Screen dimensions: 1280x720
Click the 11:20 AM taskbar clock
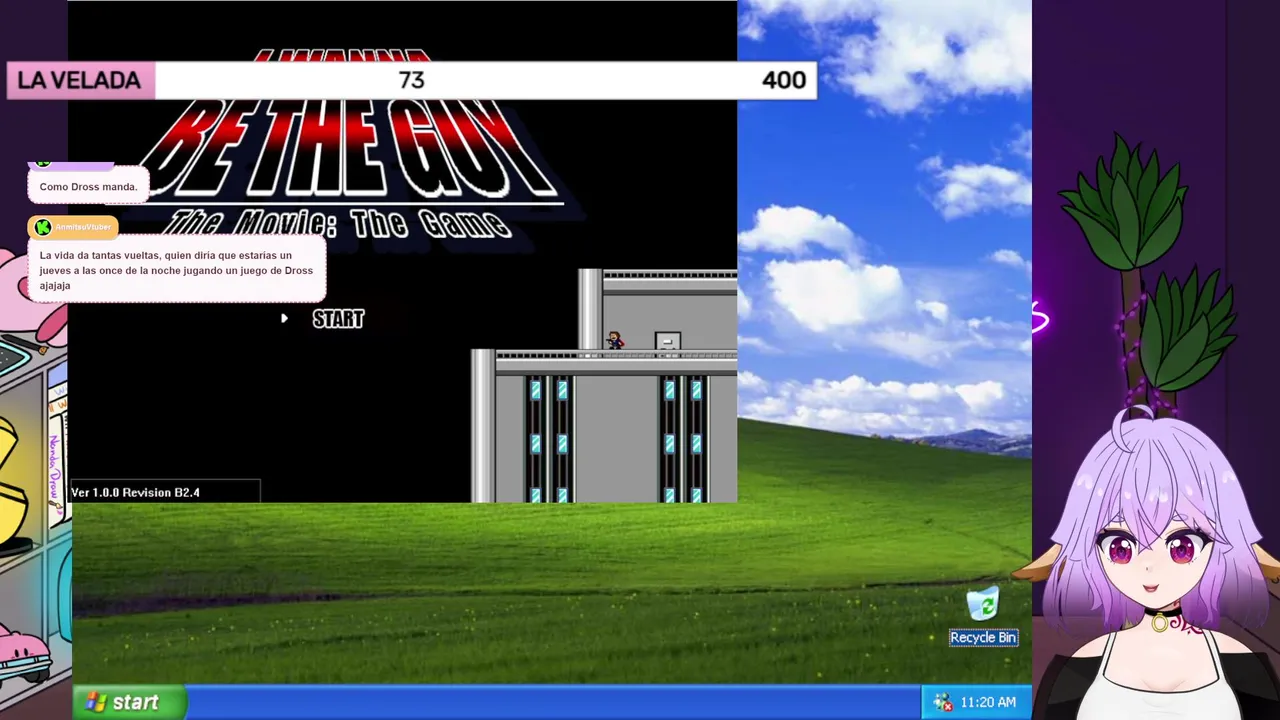click(988, 702)
